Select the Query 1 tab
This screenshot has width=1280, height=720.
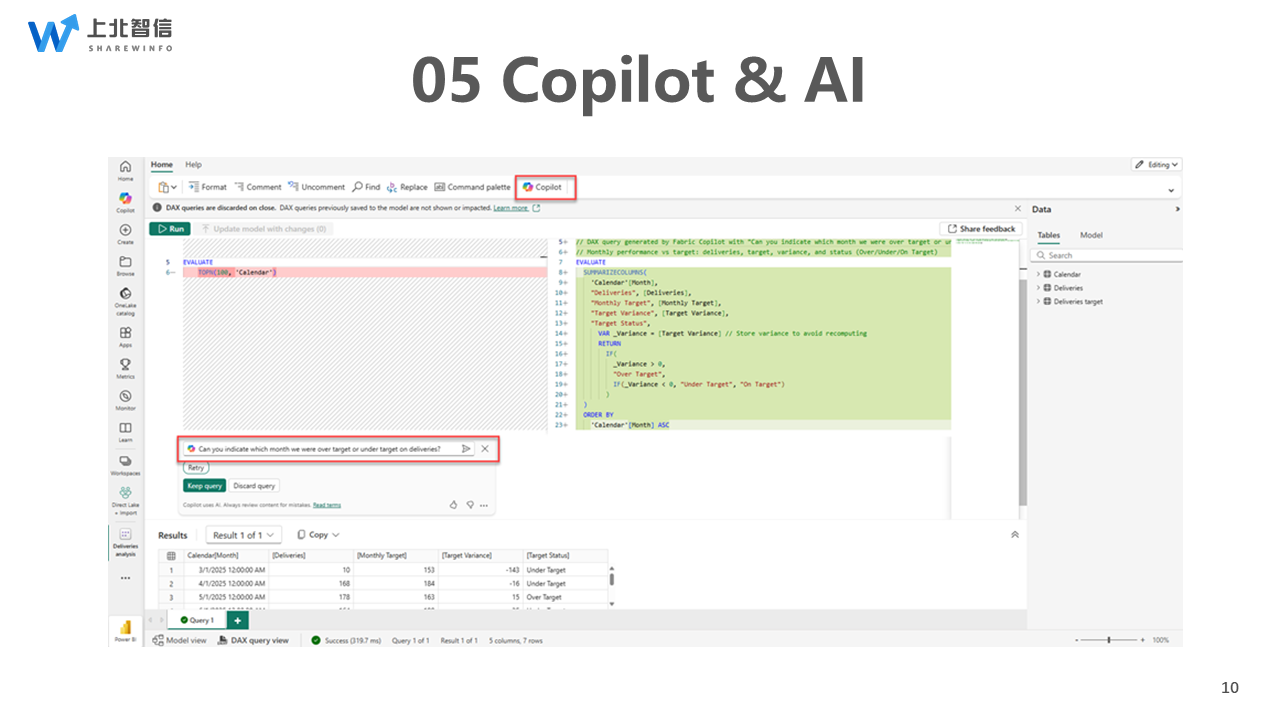click(x=197, y=620)
